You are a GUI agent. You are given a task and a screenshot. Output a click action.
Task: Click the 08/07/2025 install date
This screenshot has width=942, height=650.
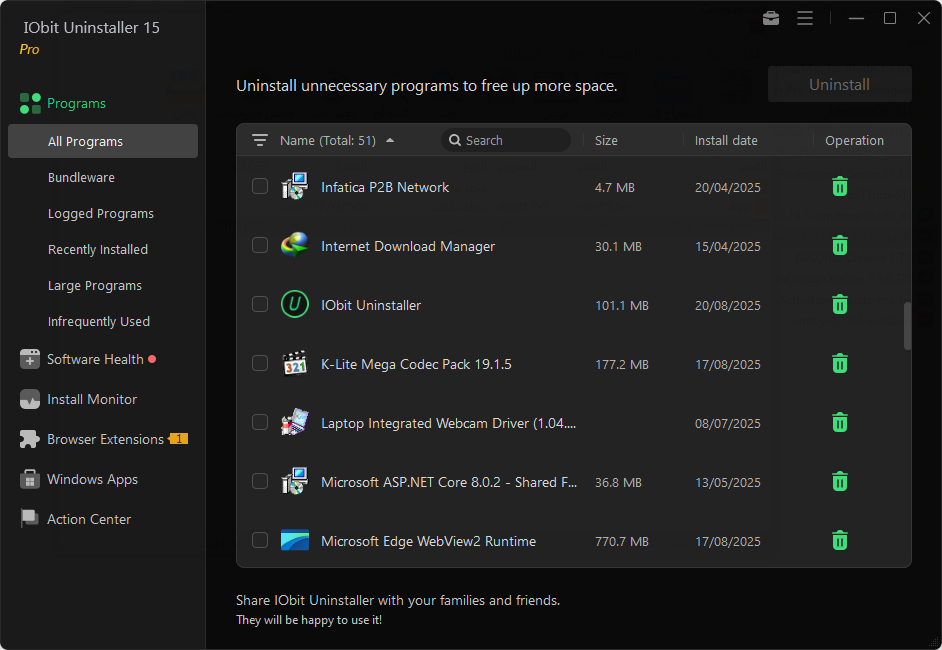tap(728, 424)
